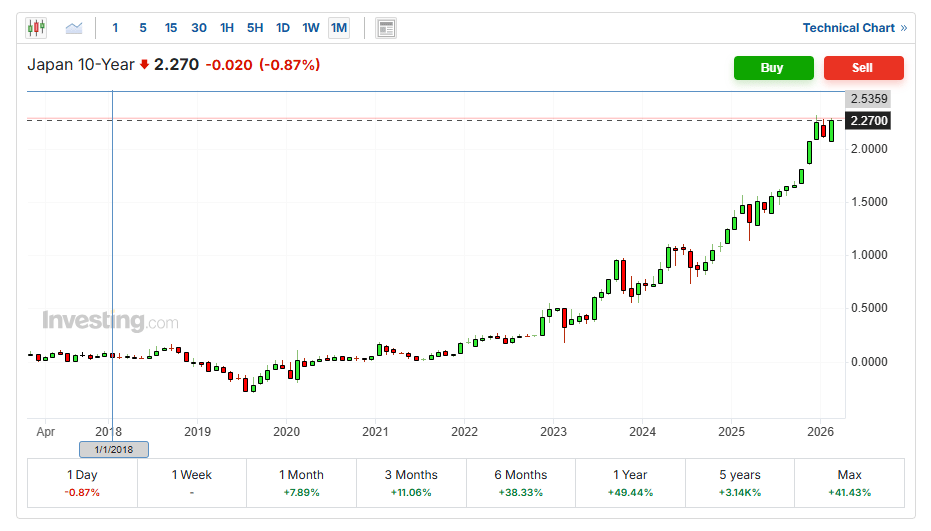Click the 2.270 last price value
This screenshot has width=931, height=531.
click(176, 65)
